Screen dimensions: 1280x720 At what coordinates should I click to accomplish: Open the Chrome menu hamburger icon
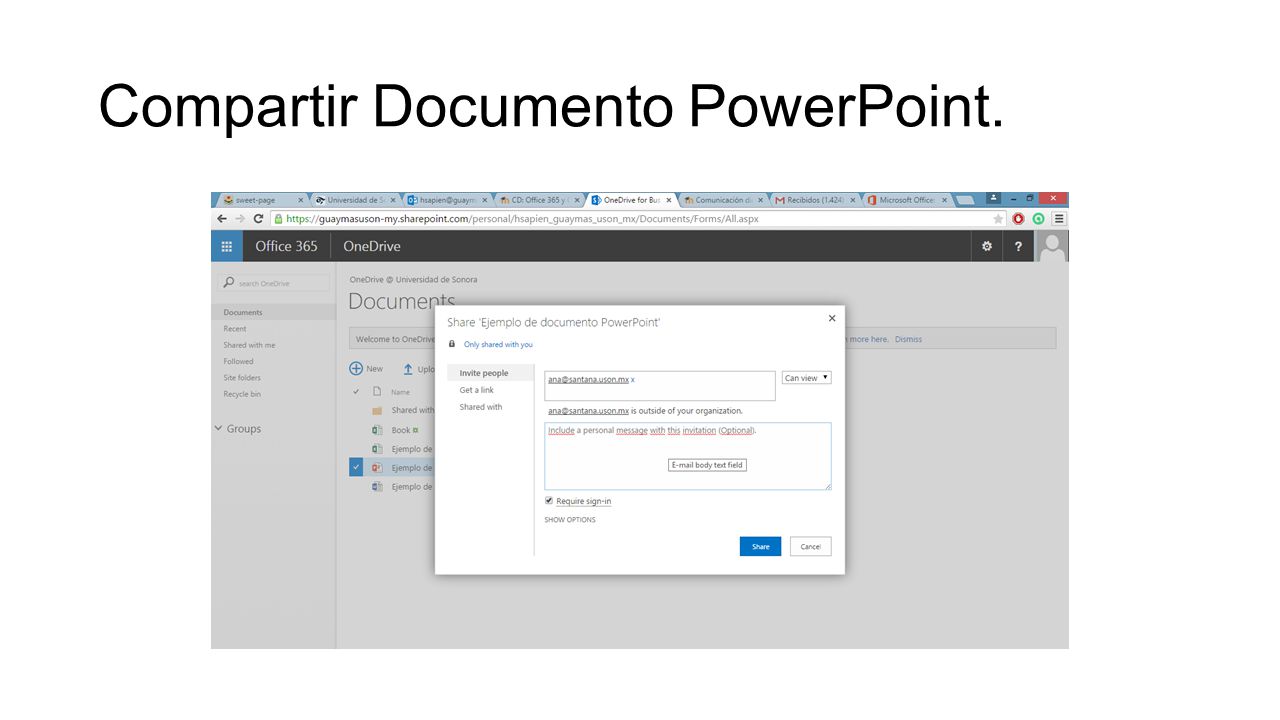[1059, 219]
